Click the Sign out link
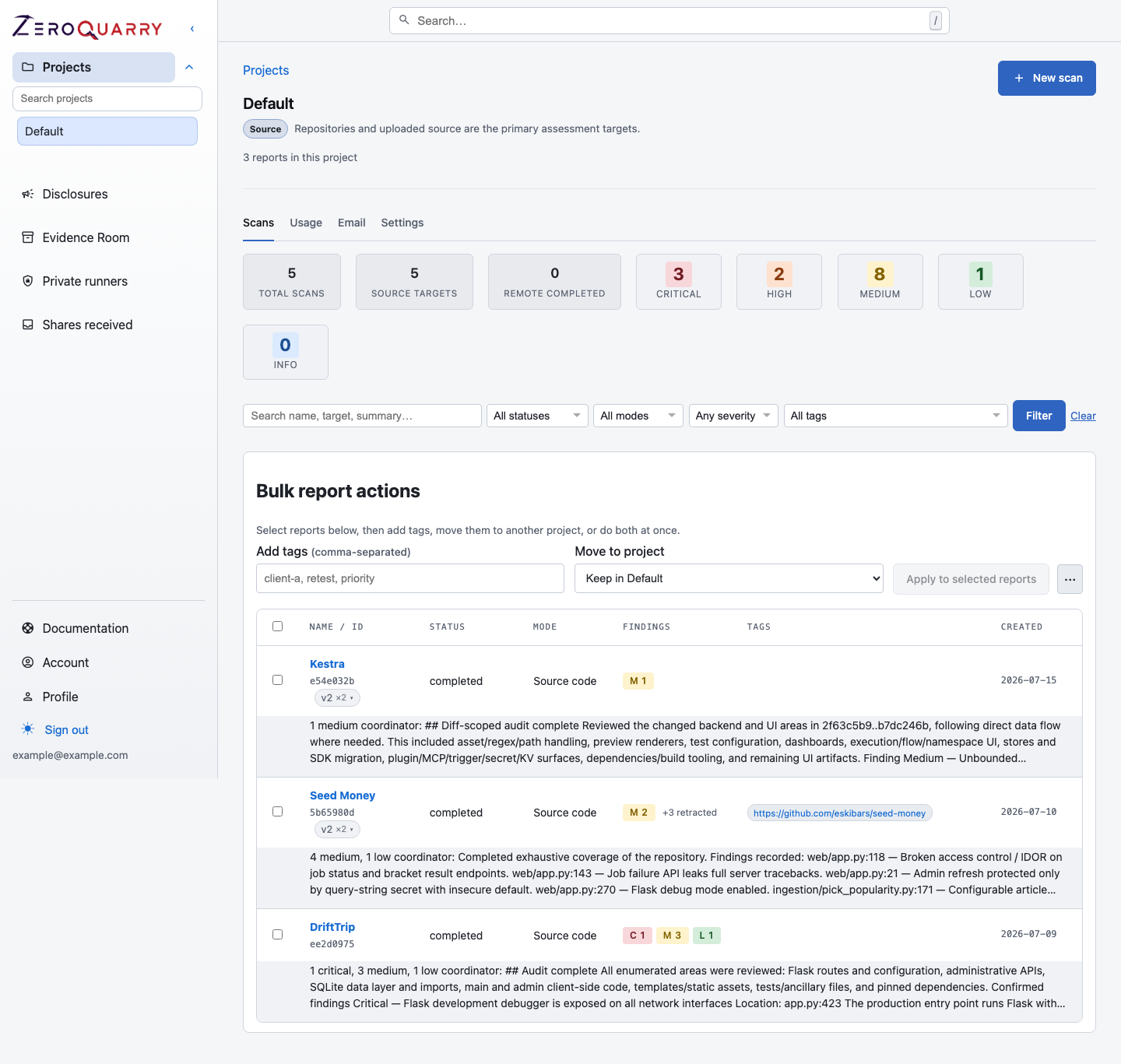Screen dimensions: 1121x1064 67,729
